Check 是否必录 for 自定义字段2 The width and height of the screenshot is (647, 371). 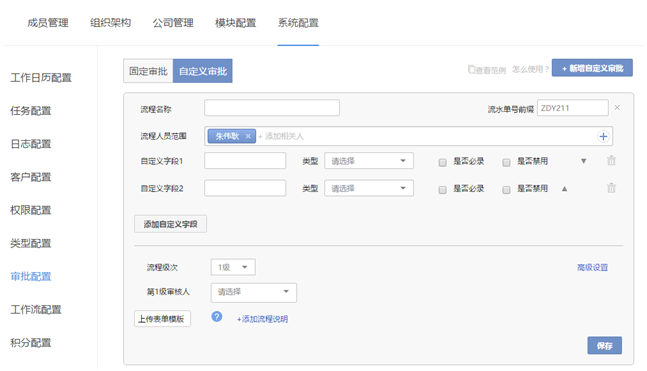click(x=442, y=190)
